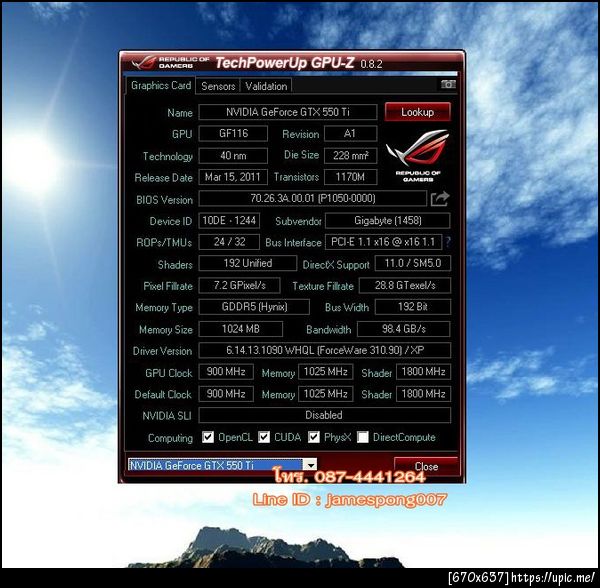Click the GPU Clock row Memory 1025 MHz field
Screen dimensions: 600x588
tap(325, 372)
